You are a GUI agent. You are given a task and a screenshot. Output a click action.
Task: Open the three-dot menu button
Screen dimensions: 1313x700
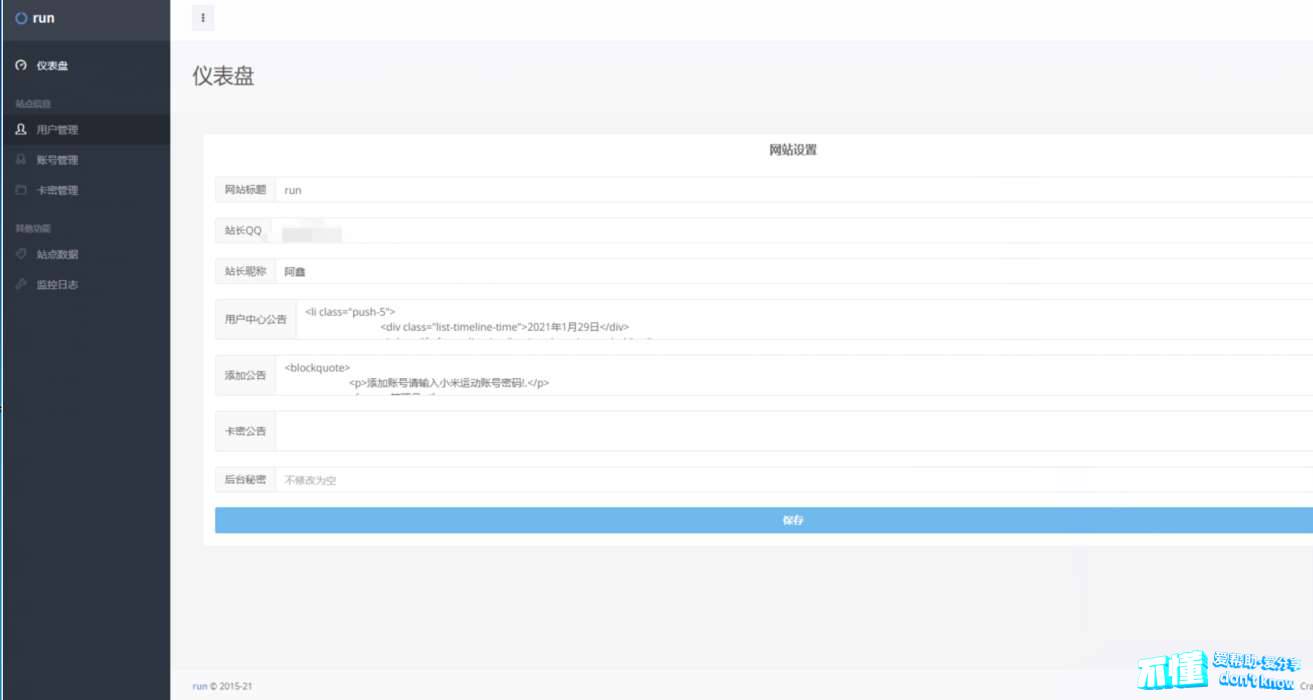pos(203,18)
